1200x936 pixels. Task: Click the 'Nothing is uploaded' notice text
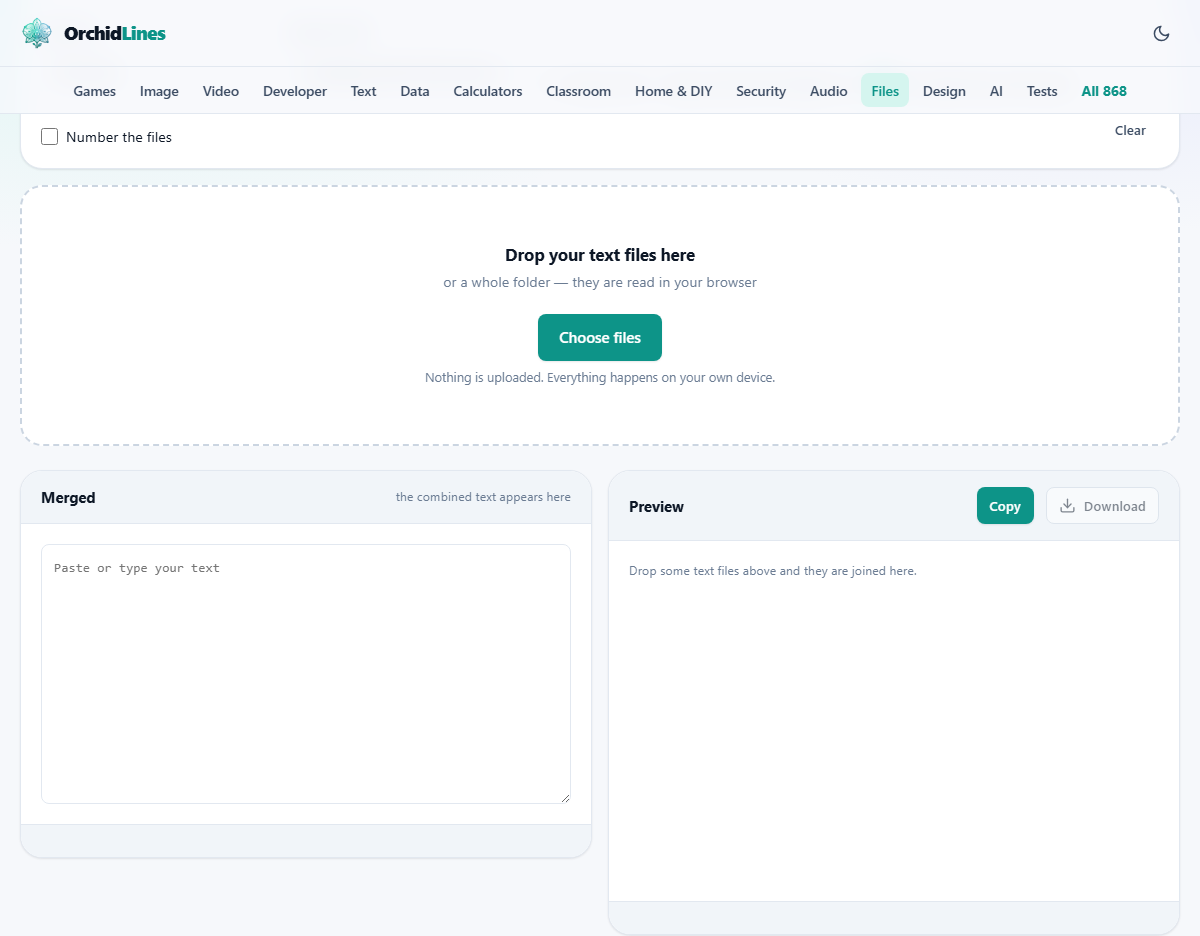[x=600, y=378]
